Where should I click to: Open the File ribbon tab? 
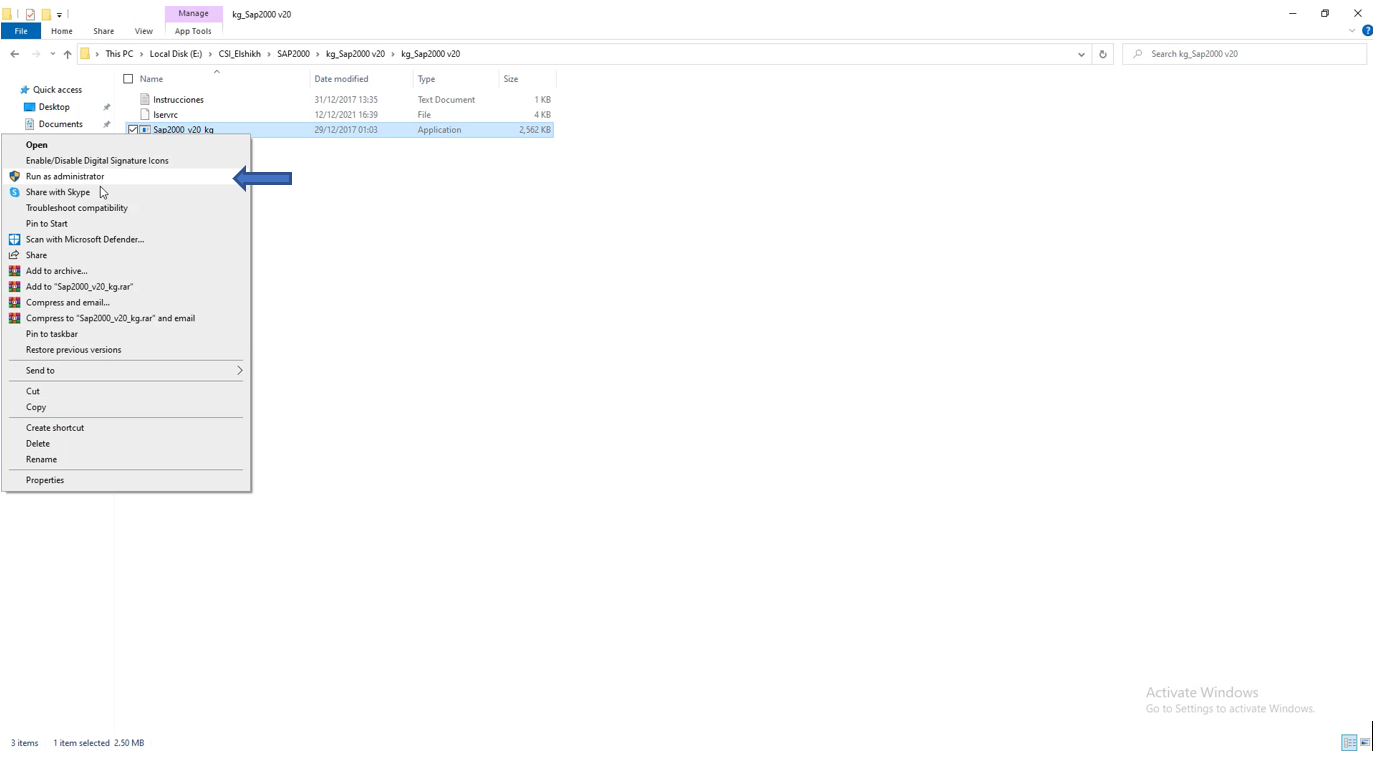[x=21, y=31]
